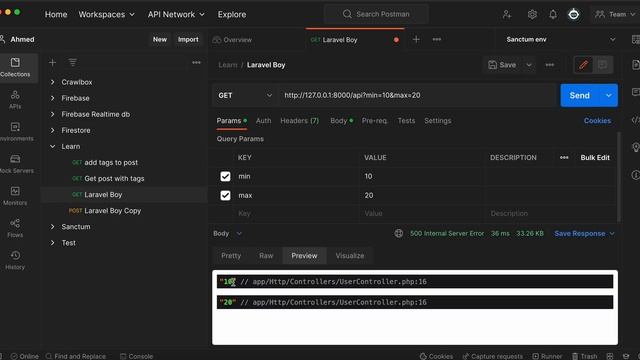Open request more actions dots beside Save
This screenshot has width=640, height=360.
pos(550,65)
